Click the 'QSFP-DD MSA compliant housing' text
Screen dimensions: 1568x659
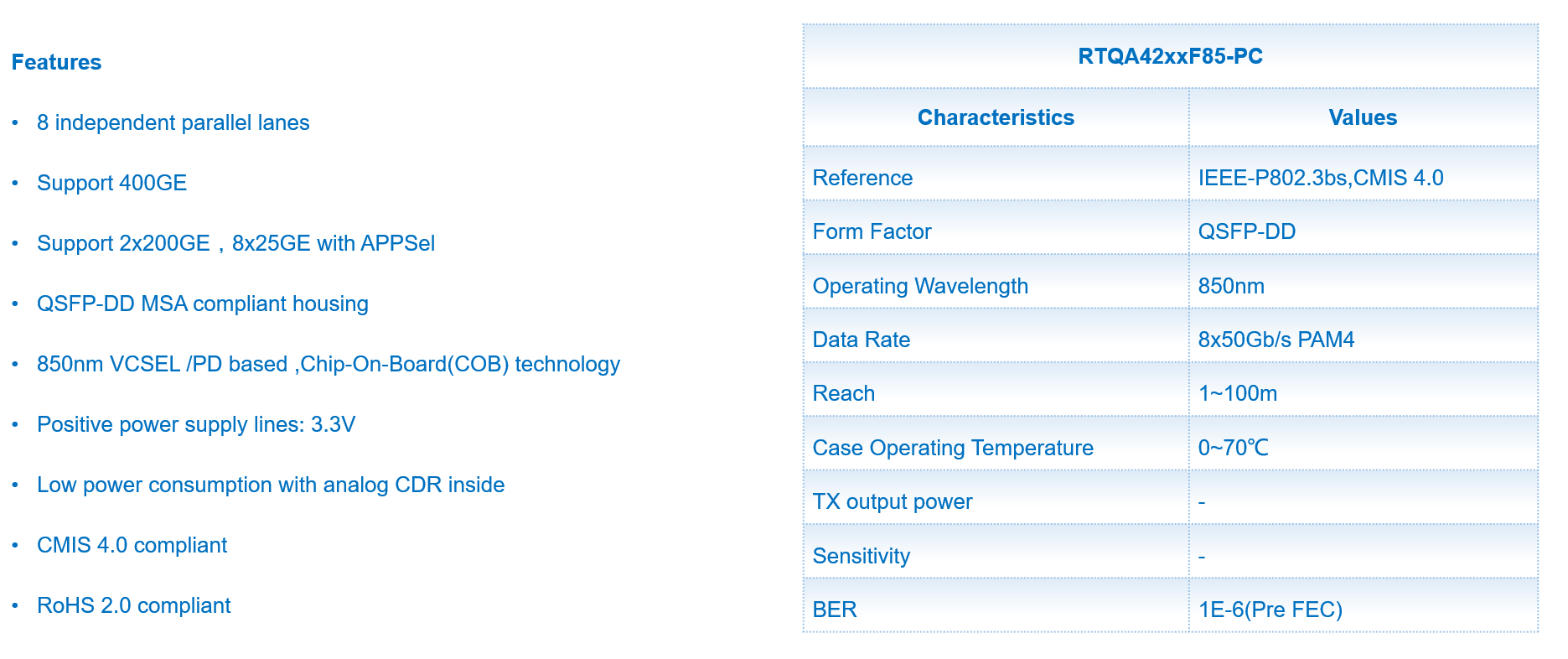tap(202, 304)
